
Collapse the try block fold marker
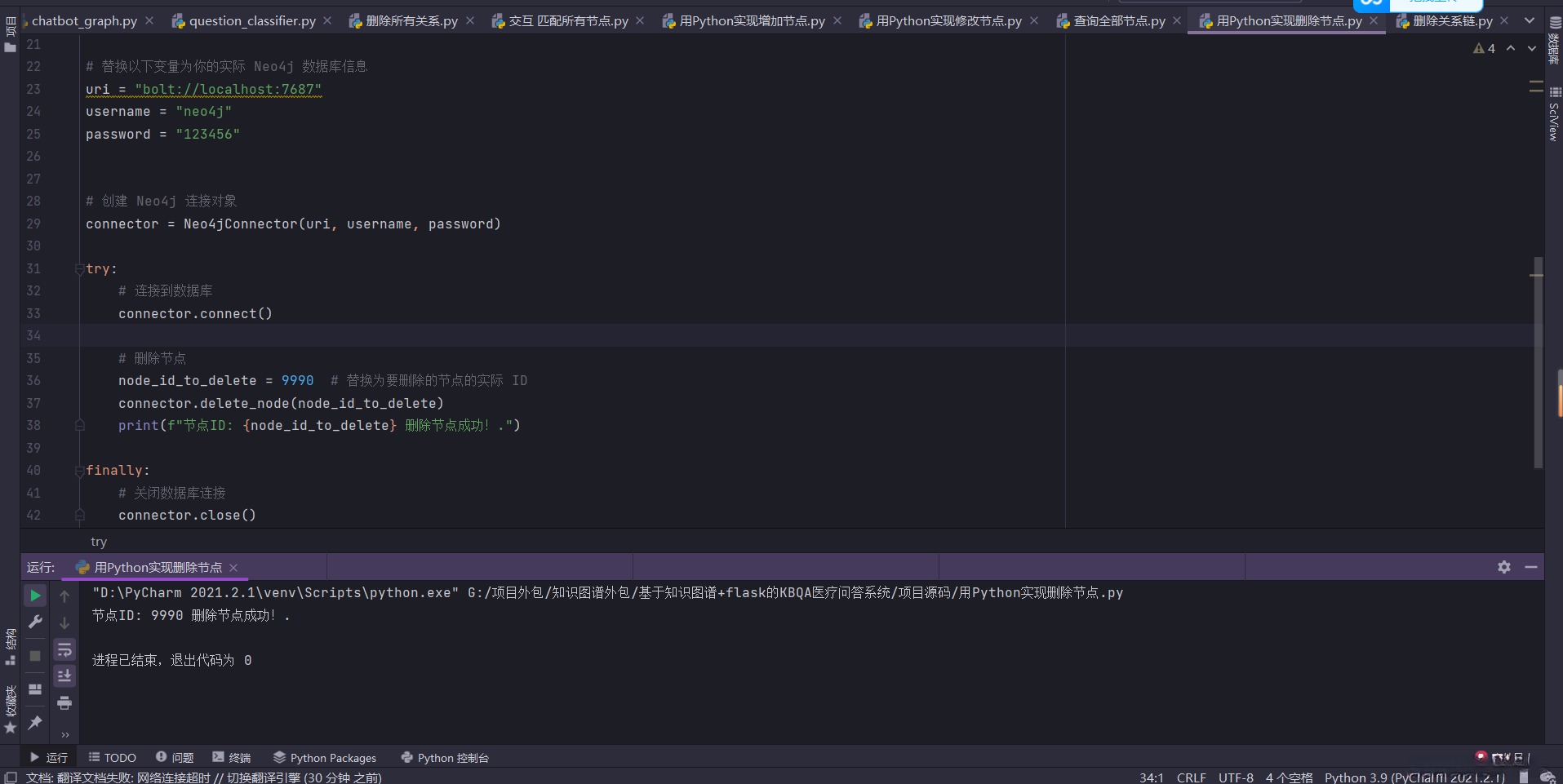[x=79, y=269]
